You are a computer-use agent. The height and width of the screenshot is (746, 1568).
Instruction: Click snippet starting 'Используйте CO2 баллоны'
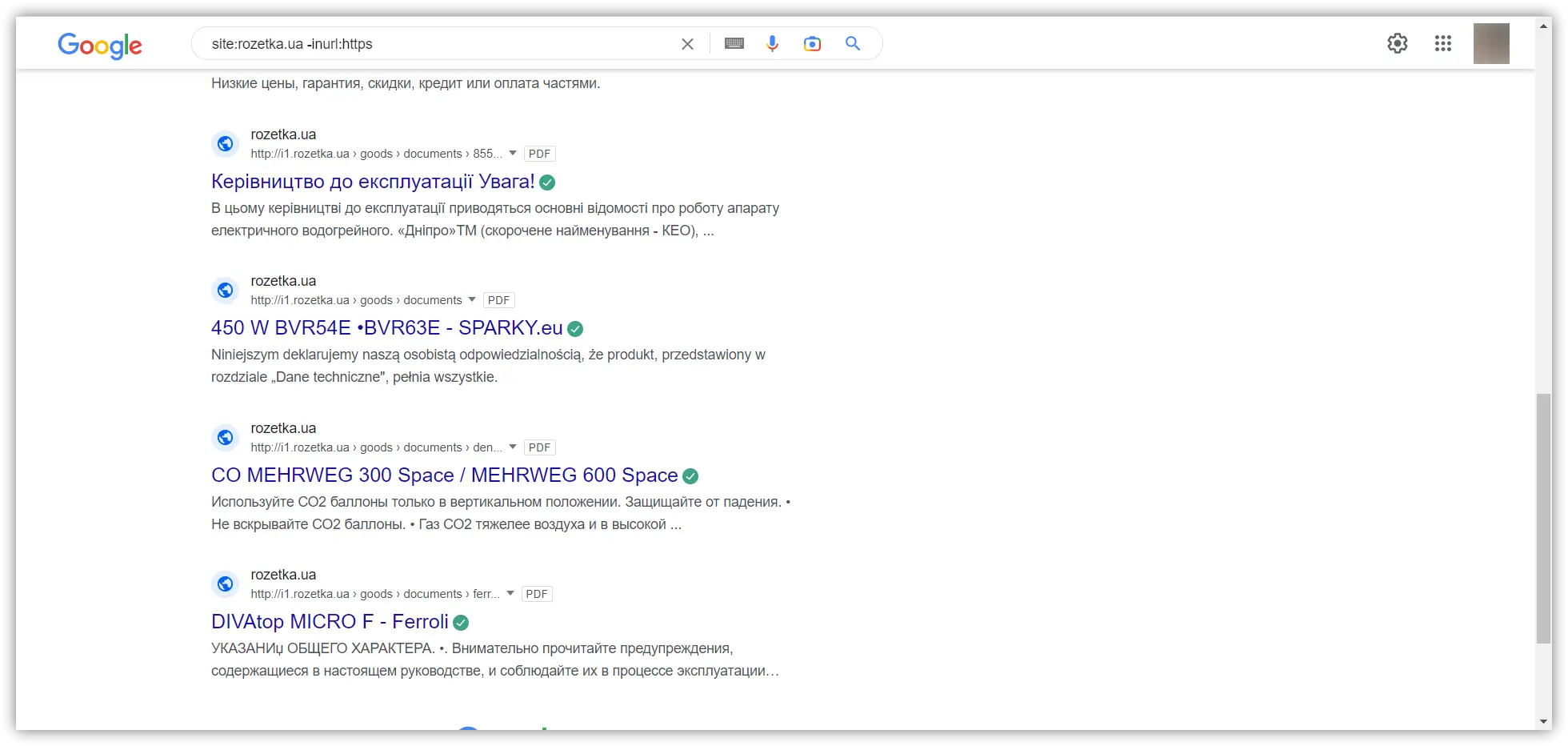[x=501, y=513]
